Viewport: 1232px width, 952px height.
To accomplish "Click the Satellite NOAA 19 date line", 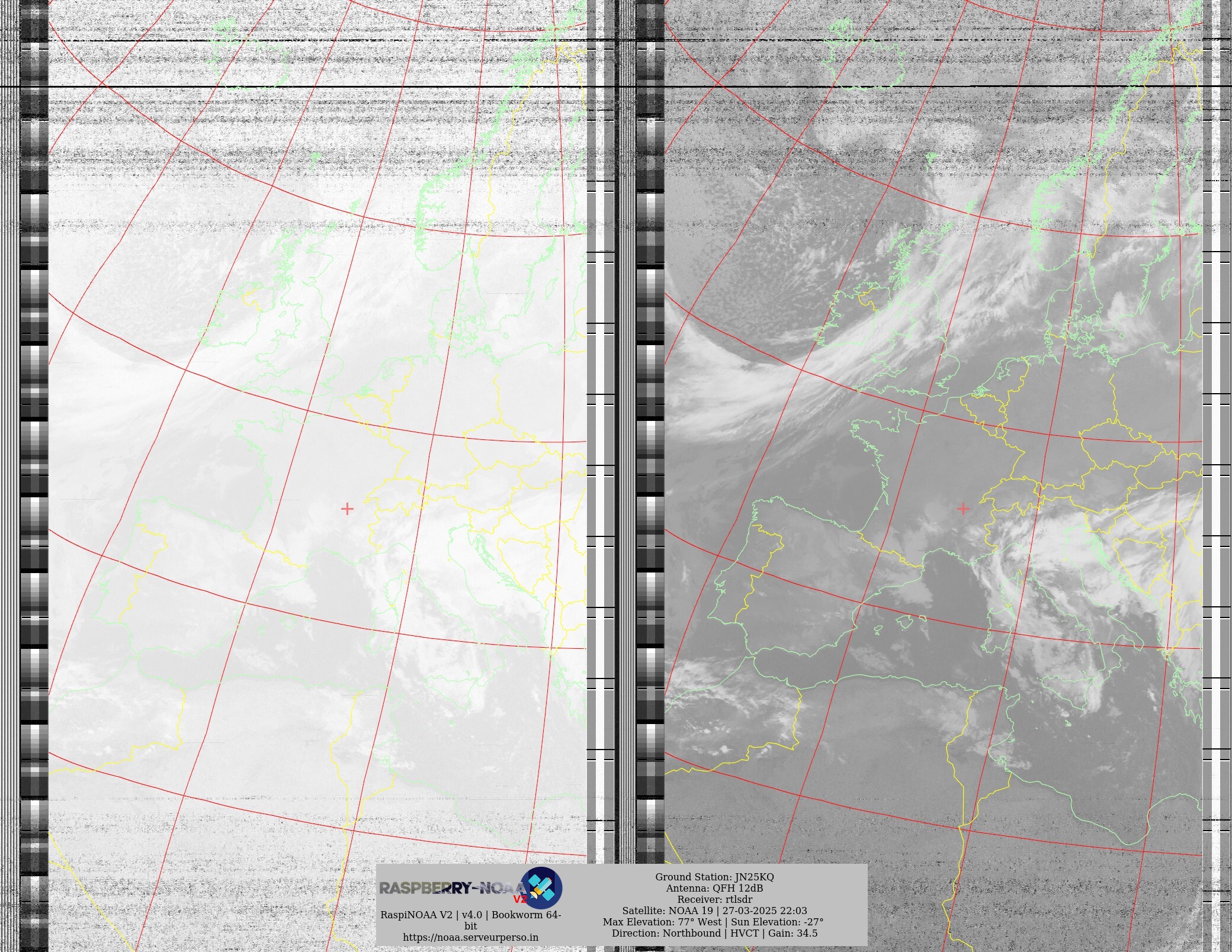I will [714, 911].
